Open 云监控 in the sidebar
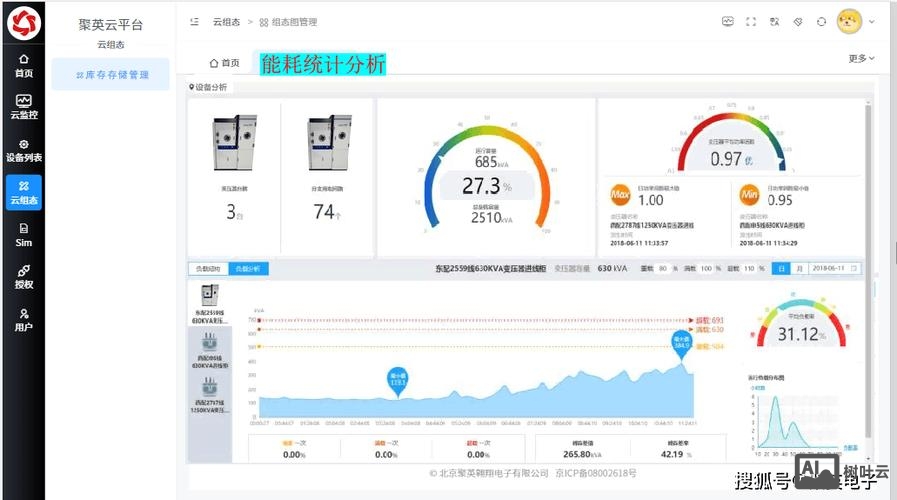The image size is (897, 500). 24,107
